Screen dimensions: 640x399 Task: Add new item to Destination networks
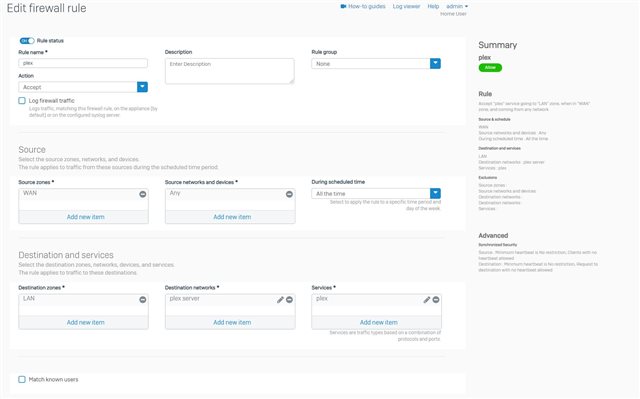click(x=232, y=322)
